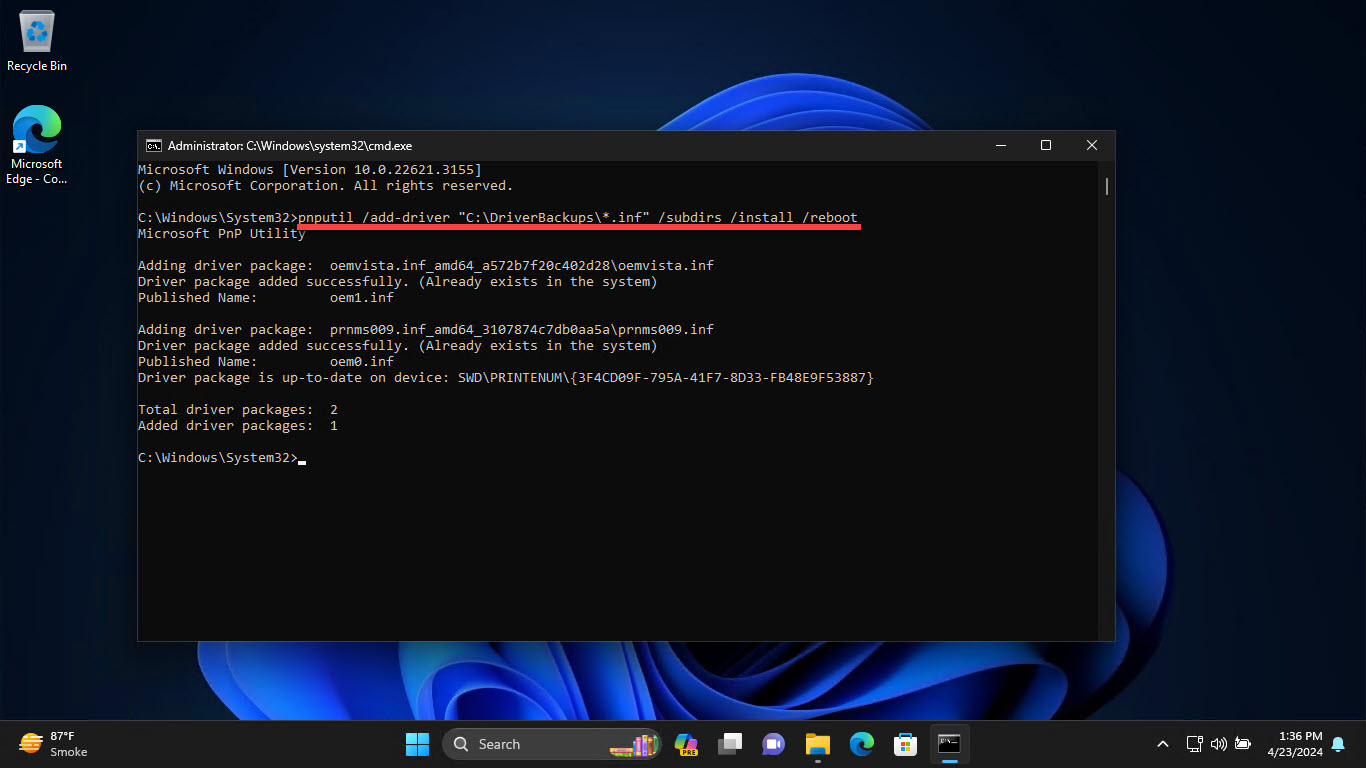Open the Chat app on taskbar

774,744
